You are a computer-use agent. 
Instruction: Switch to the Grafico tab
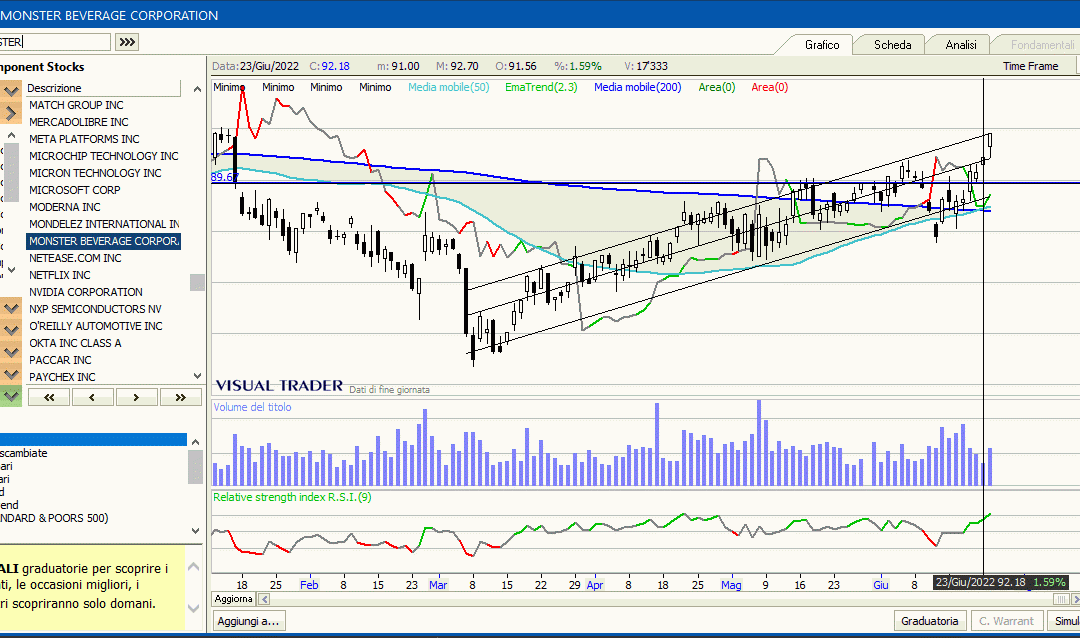click(x=822, y=45)
